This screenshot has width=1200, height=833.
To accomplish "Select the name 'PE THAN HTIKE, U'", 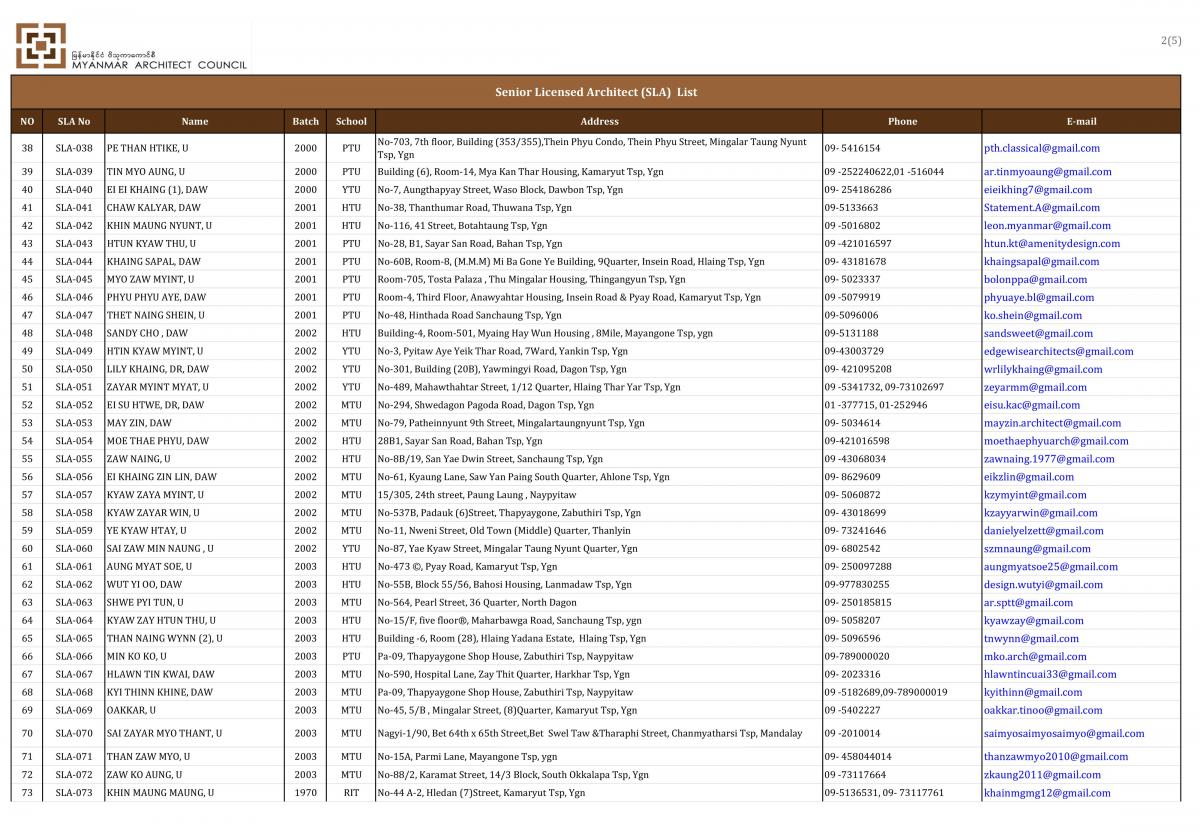I will (147, 148).
